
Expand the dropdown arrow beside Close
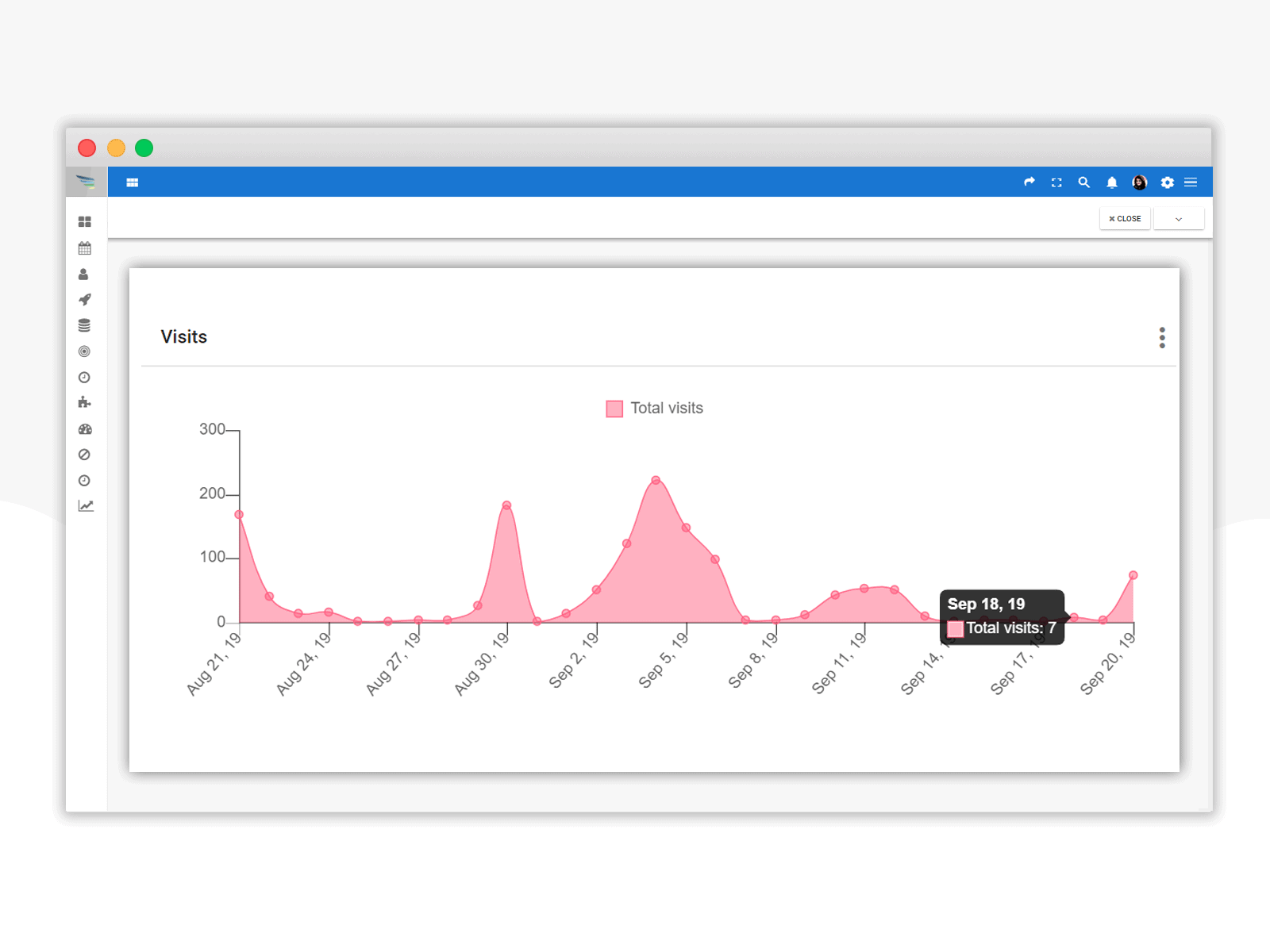click(1179, 219)
